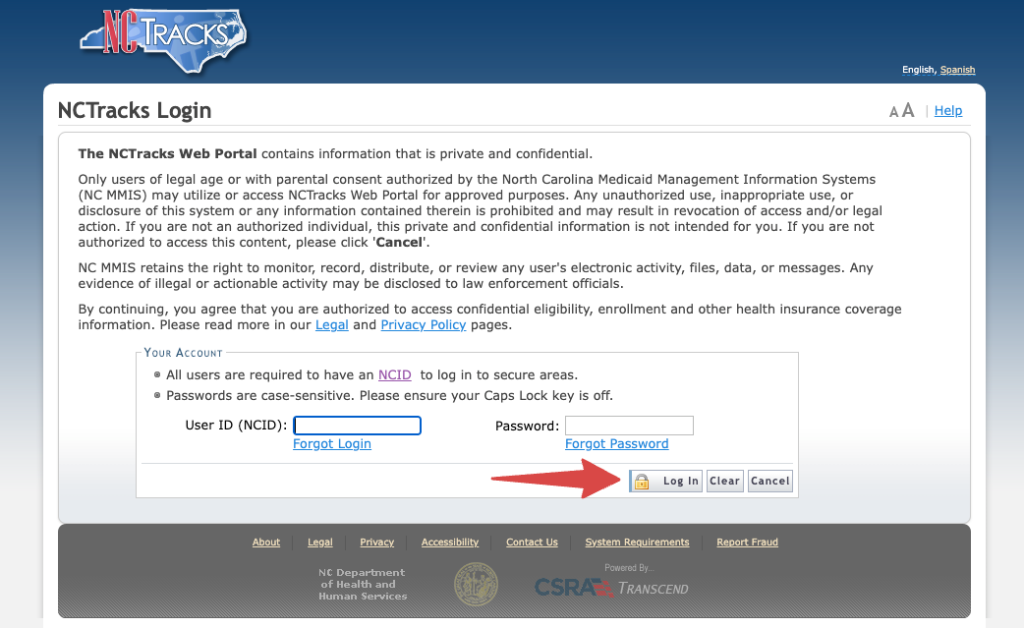Switch the page language to Spanish
Screen dimensions: 1024x628
pyautogui.click(x=957, y=70)
